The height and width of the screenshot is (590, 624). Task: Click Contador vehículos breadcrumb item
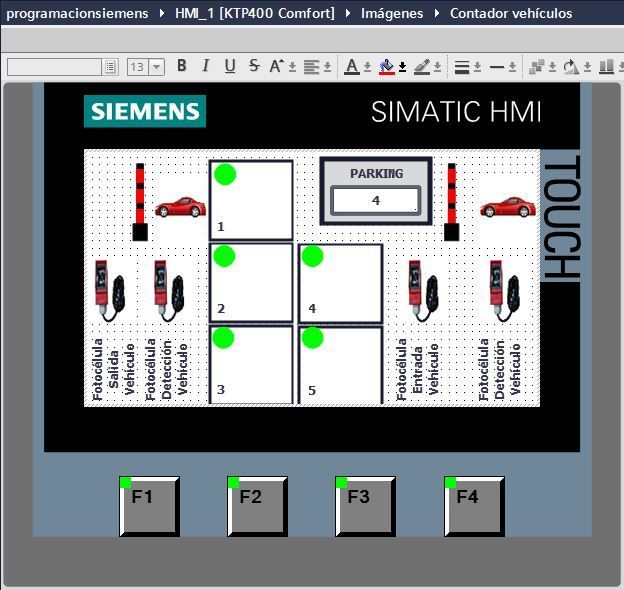(511, 13)
